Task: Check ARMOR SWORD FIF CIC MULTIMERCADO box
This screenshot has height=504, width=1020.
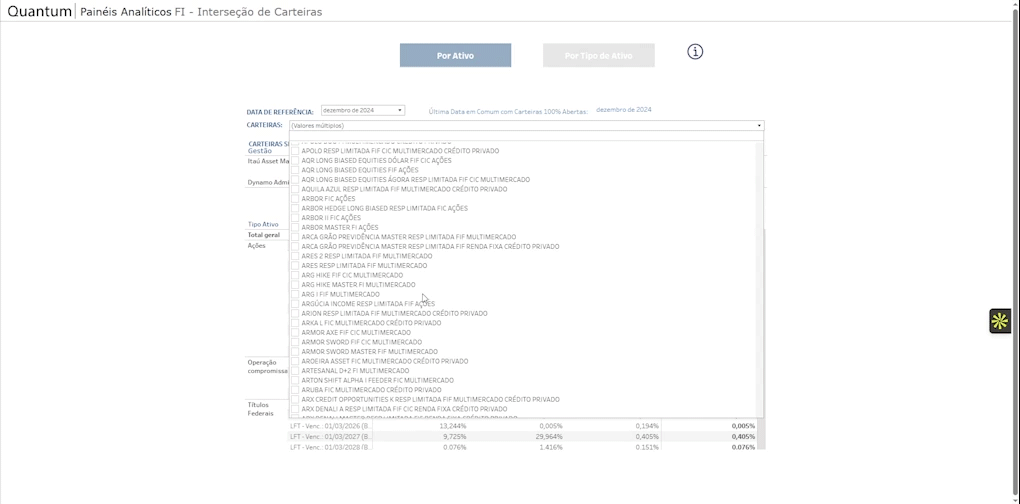Action: 295,342
